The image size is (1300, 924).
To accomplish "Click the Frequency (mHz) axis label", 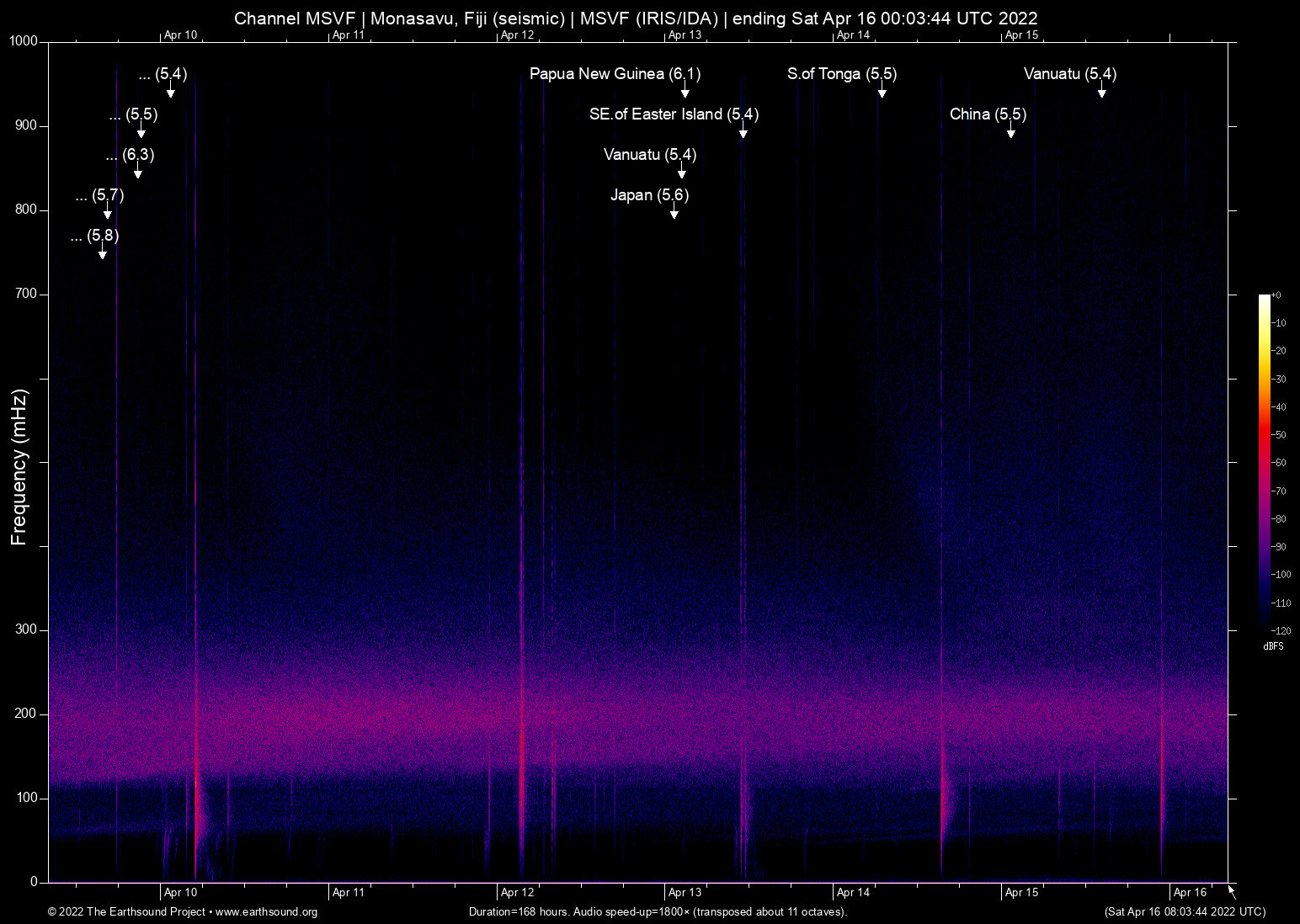I will pos(19,467).
